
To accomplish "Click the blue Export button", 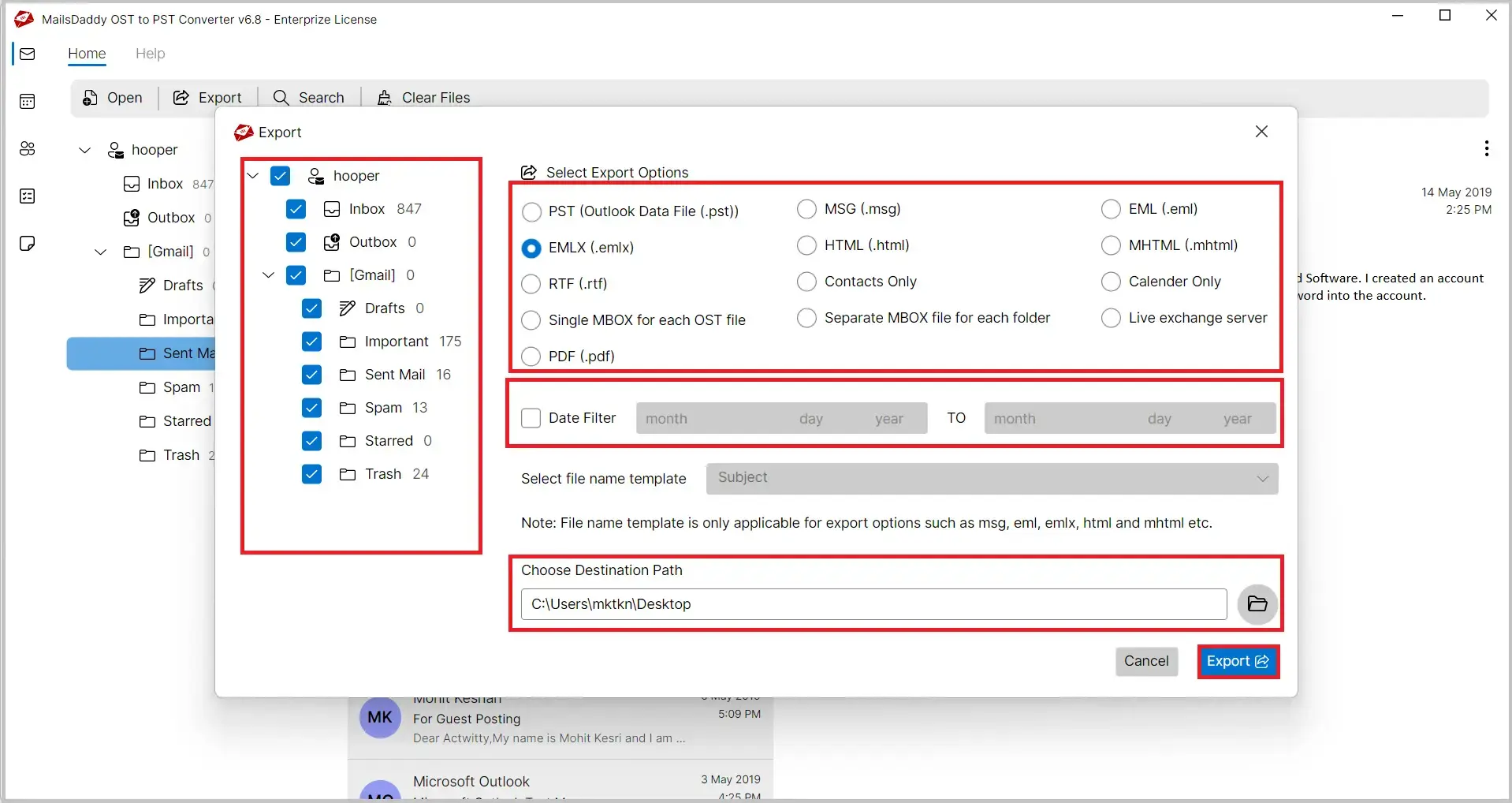I will tap(1238, 662).
